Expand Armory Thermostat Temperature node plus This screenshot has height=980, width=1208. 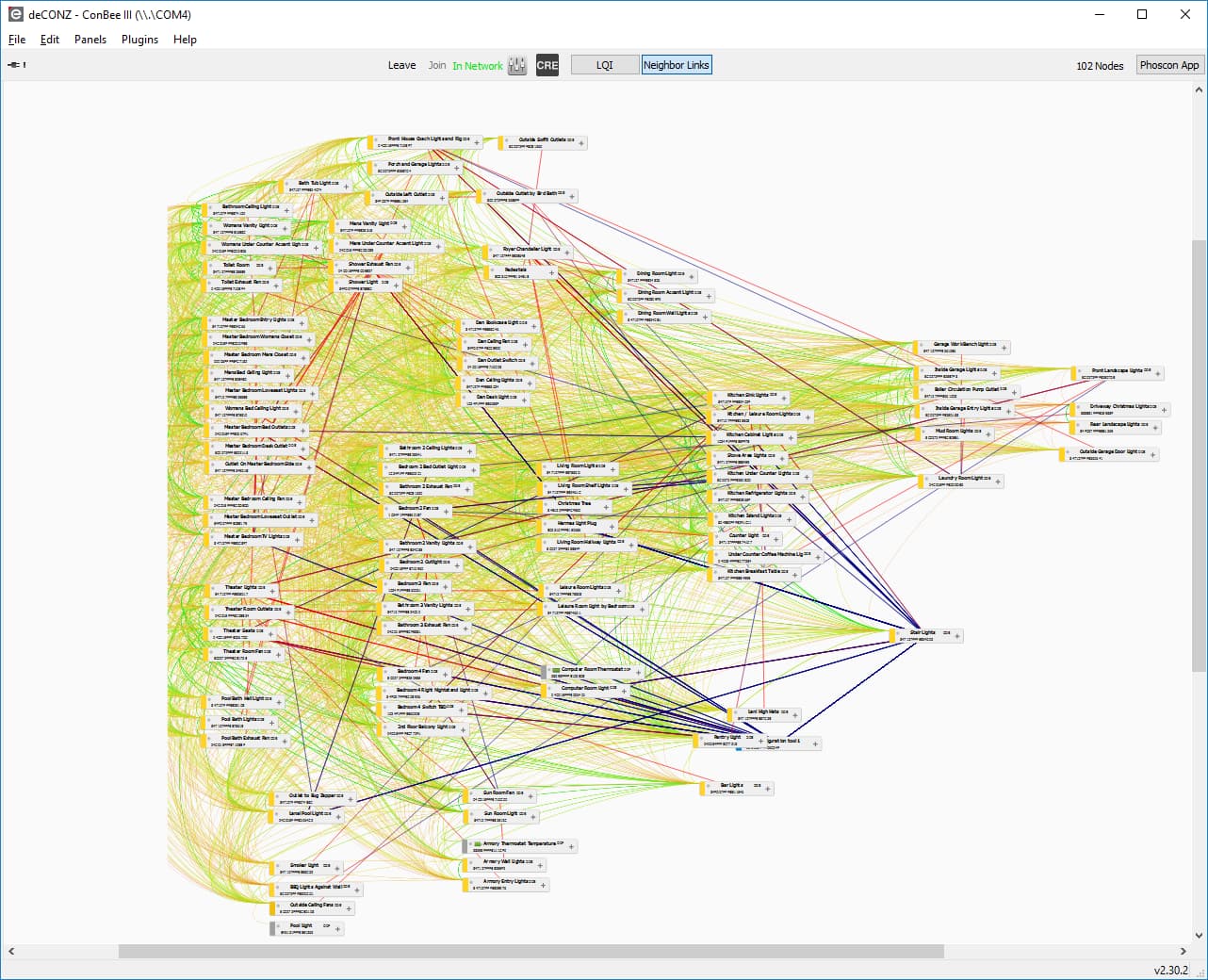click(572, 847)
